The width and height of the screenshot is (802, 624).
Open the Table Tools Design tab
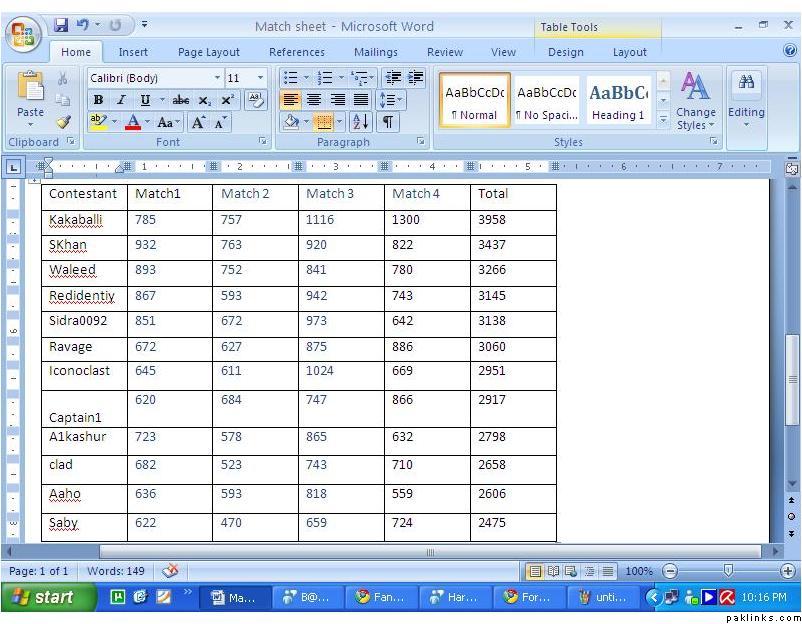(565, 52)
